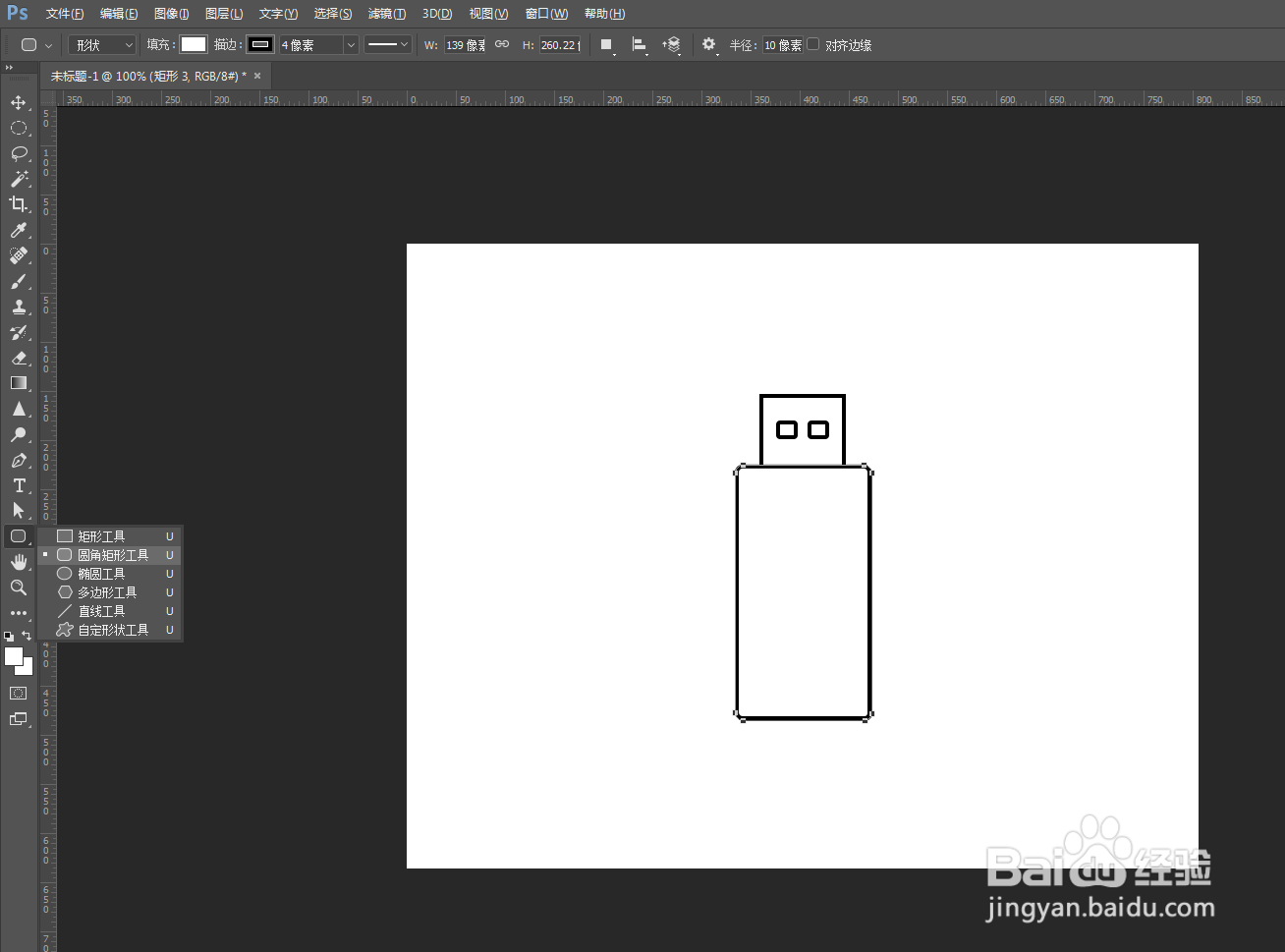Select the Crop tool
The height and width of the screenshot is (952, 1285).
(x=19, y=204)
